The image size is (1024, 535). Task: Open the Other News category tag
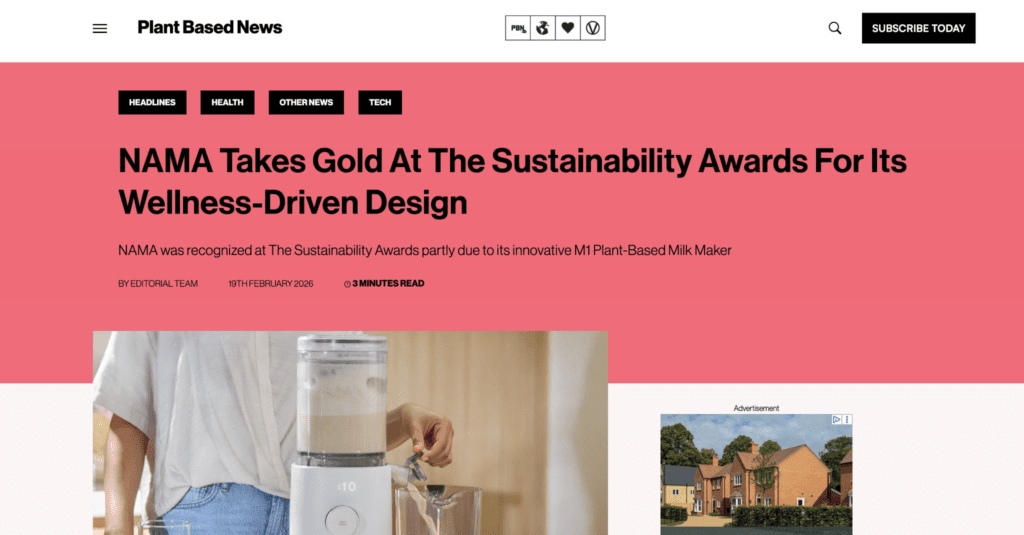(306, 102)
